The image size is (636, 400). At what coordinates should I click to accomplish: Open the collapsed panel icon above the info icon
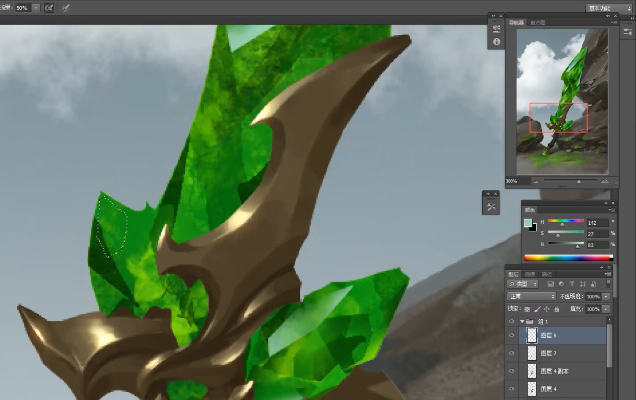click(497, 28)
